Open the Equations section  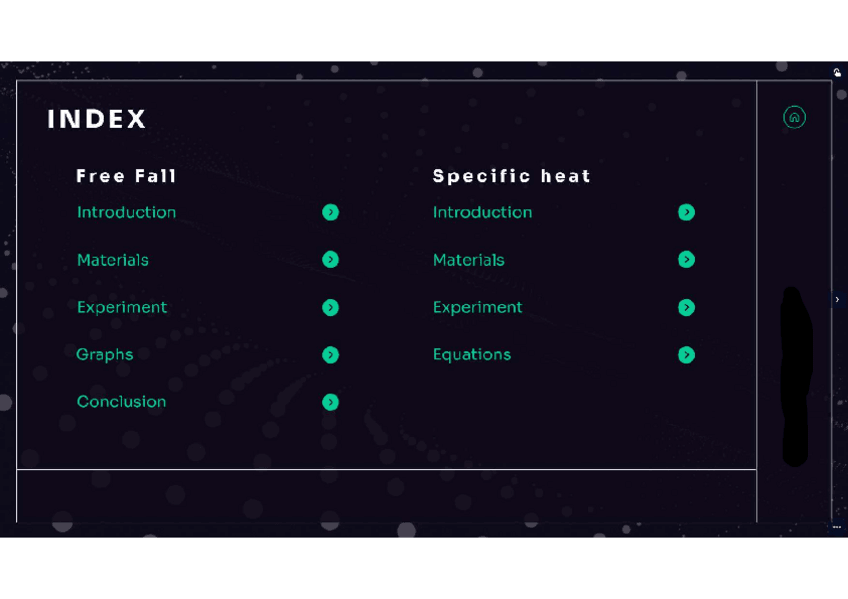(x=471, y=354)
